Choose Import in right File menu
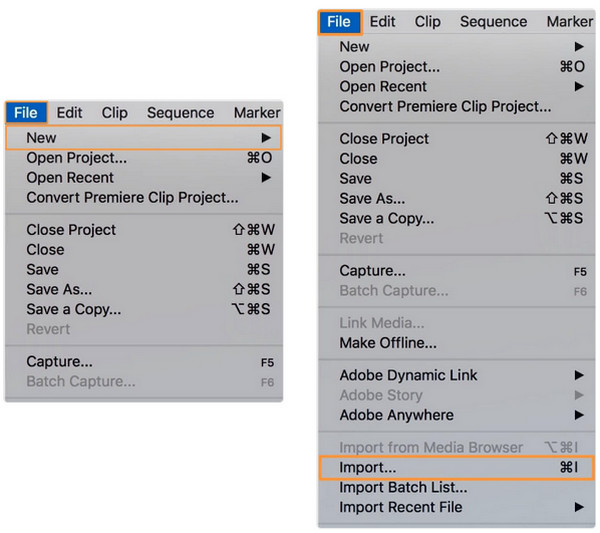The image size is (600, 533). 457,468
